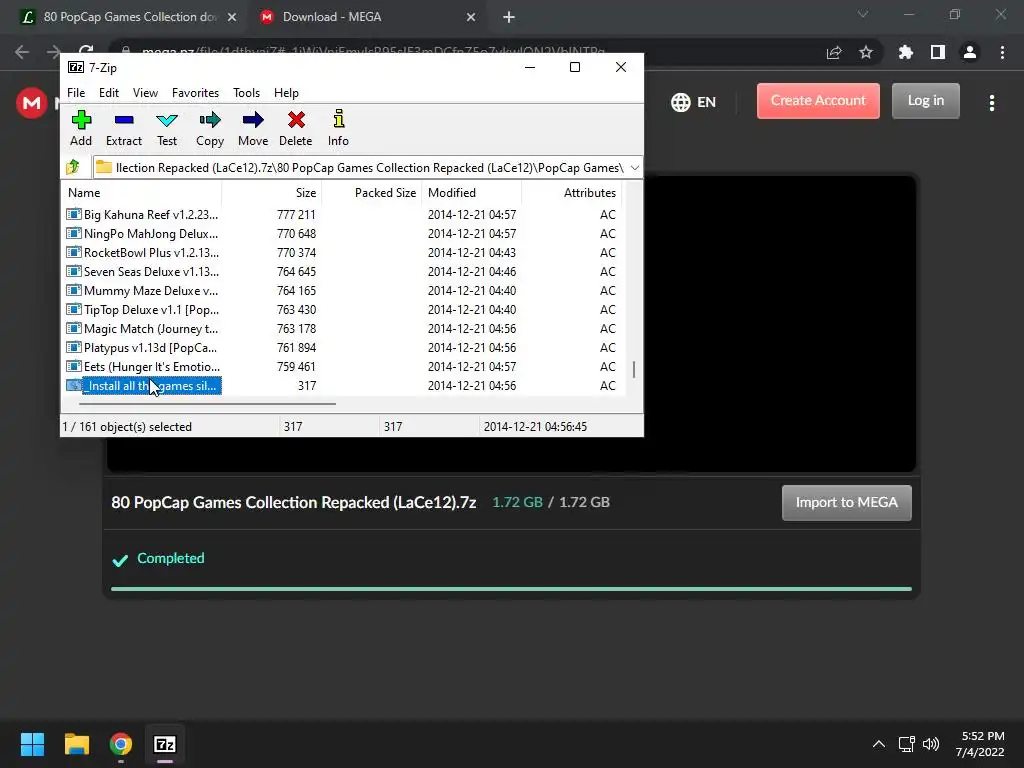
Task: Select Eets (Hunger It's Emotio... file
Action: tap(152, 366)
